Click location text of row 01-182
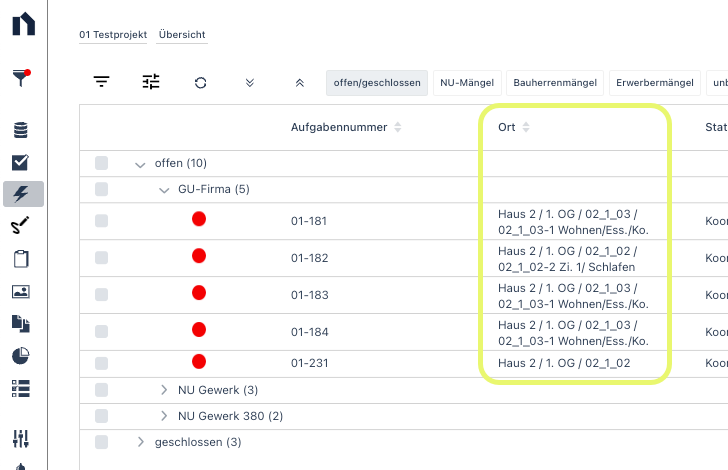Viewport: 728px width, 470px height. point(567,259)
